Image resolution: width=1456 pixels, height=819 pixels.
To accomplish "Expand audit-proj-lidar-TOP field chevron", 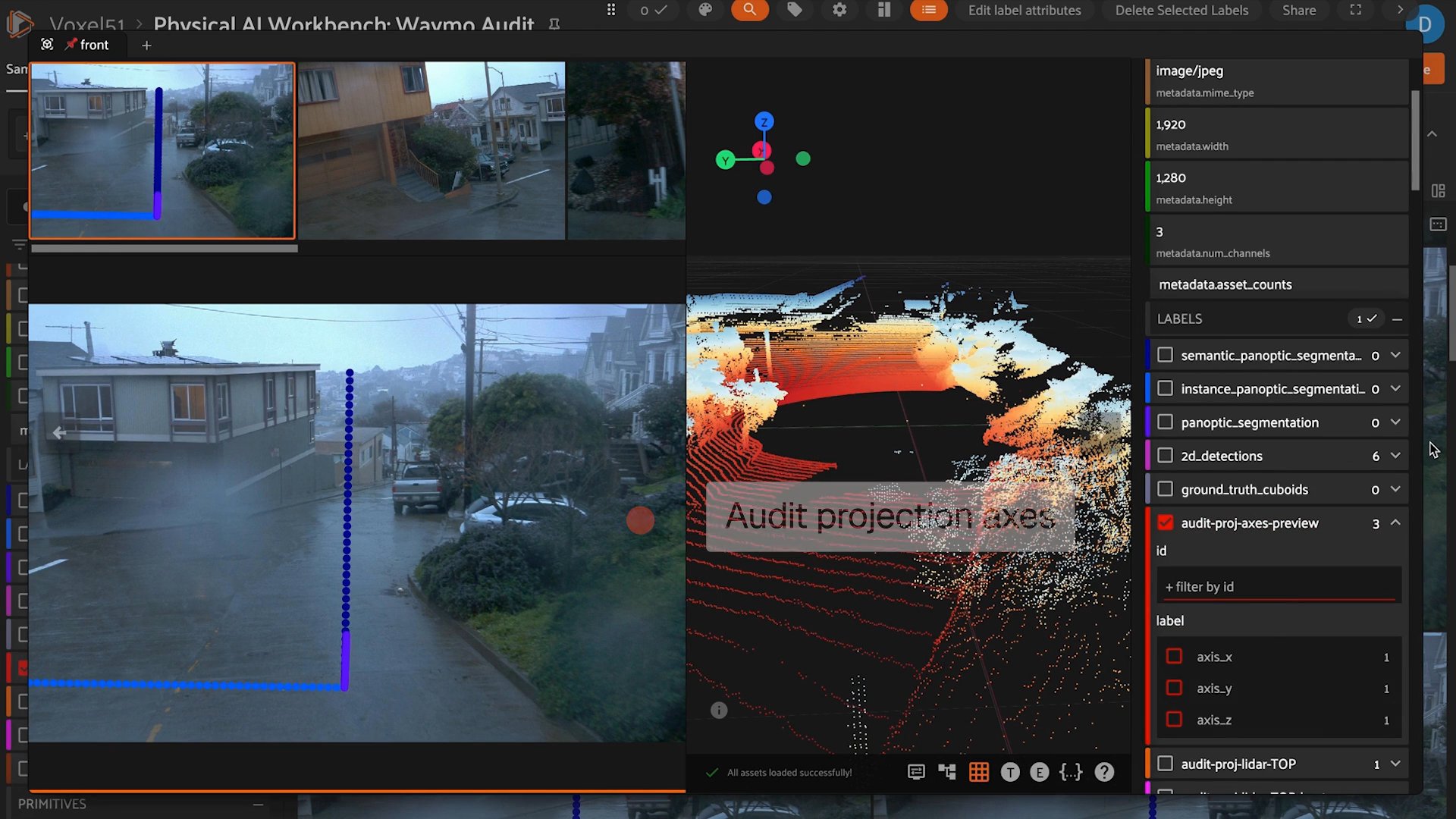I will click(1395, 764).
